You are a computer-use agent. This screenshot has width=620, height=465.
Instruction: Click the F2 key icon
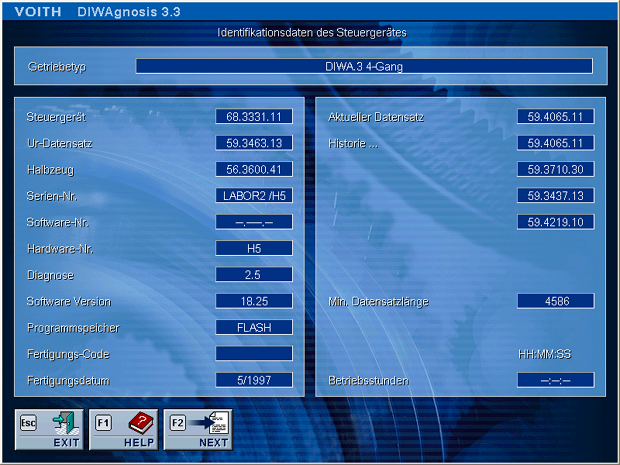click(x=178, y=423)
